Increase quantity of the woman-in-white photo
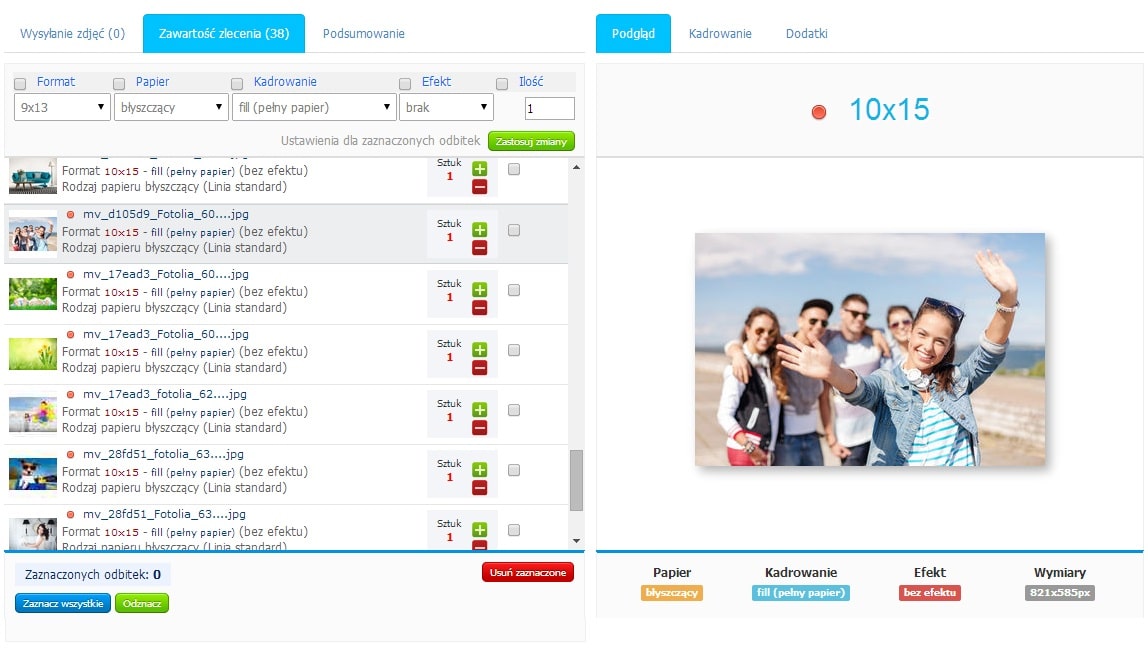 [480, 530]
